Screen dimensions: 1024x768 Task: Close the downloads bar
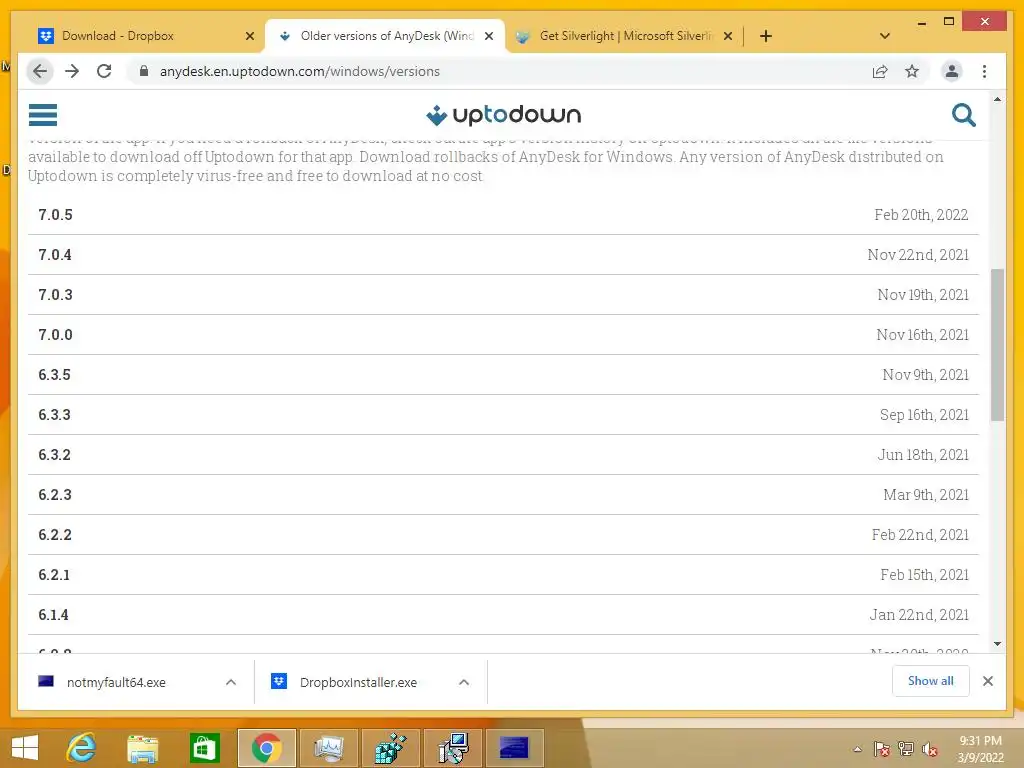click(987, 681)
